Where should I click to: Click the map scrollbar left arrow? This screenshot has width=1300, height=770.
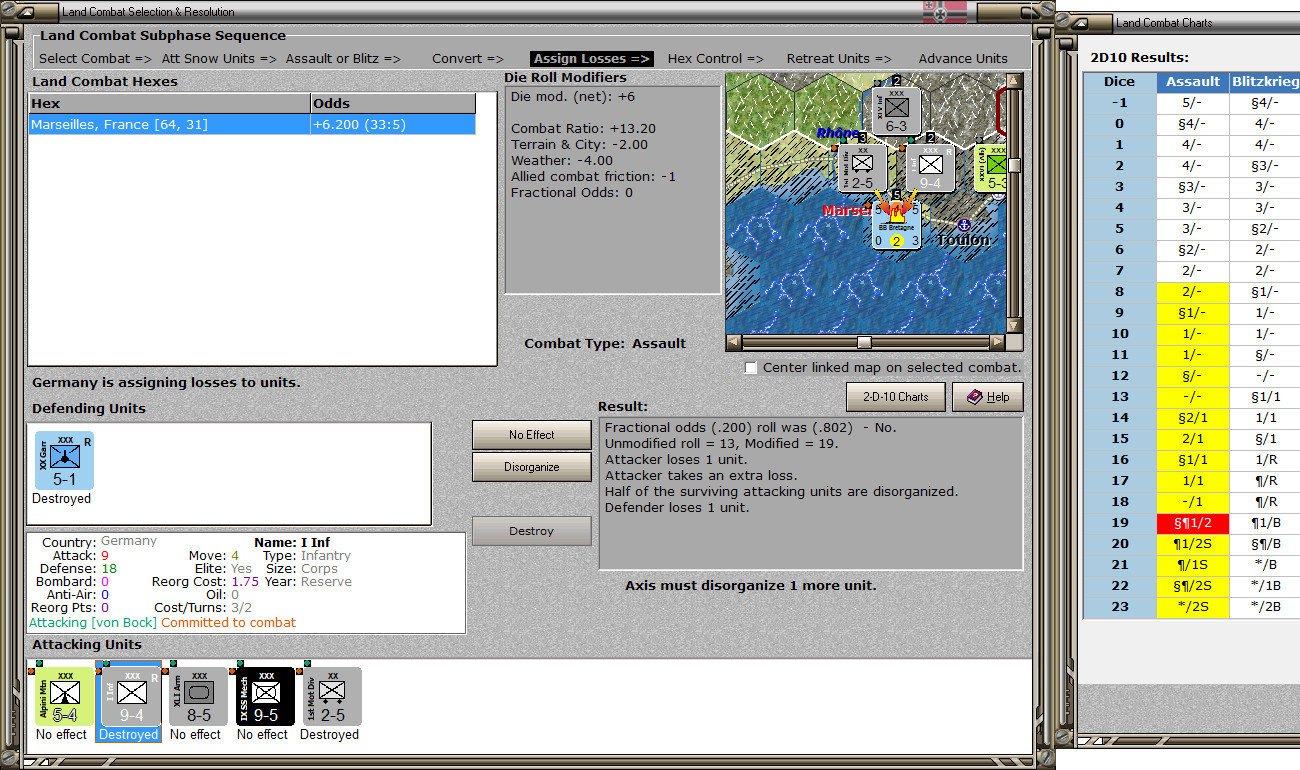tap(734, 342)
